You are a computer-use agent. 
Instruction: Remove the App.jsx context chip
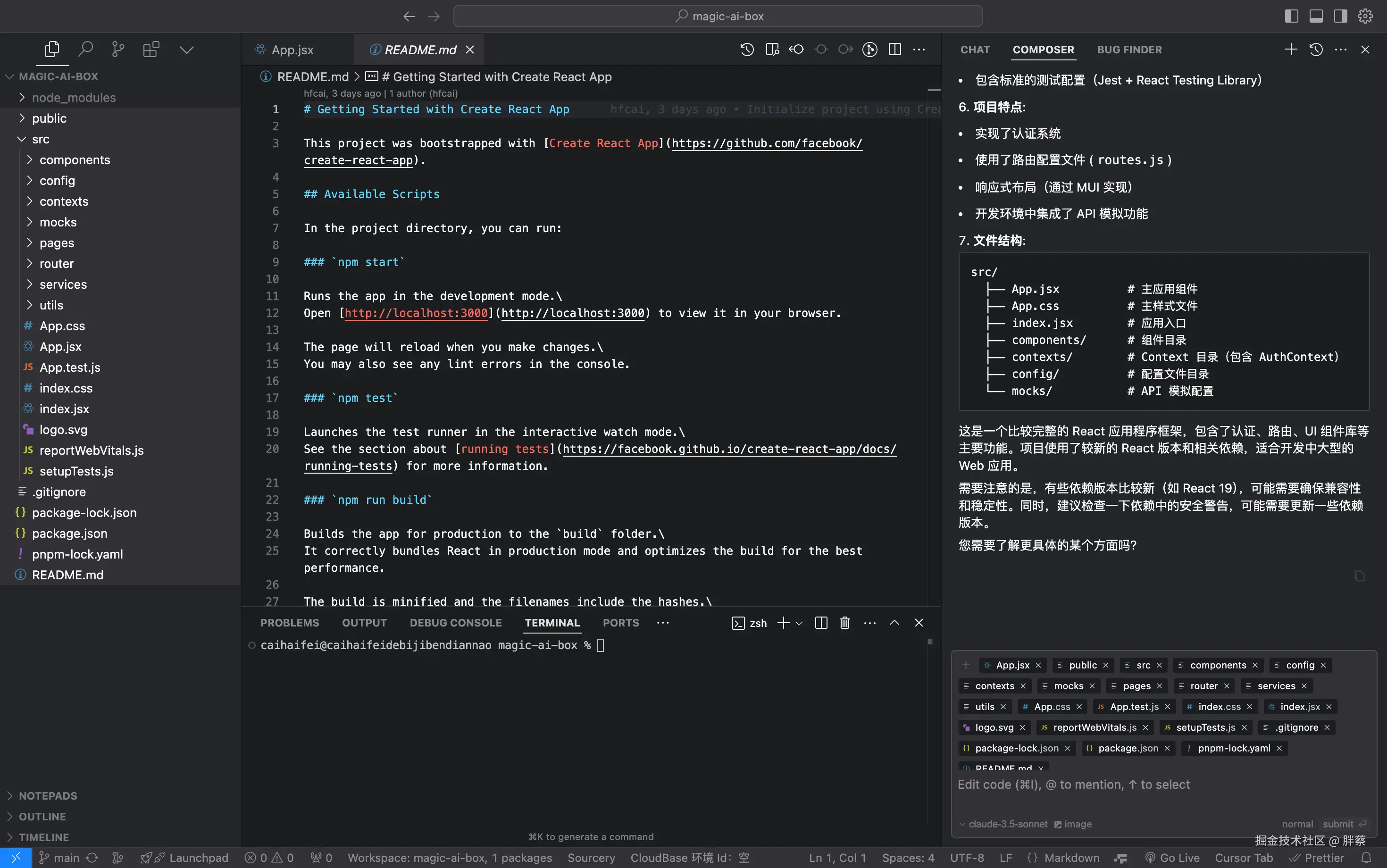pyautogui.click(x=1038, y=665)
